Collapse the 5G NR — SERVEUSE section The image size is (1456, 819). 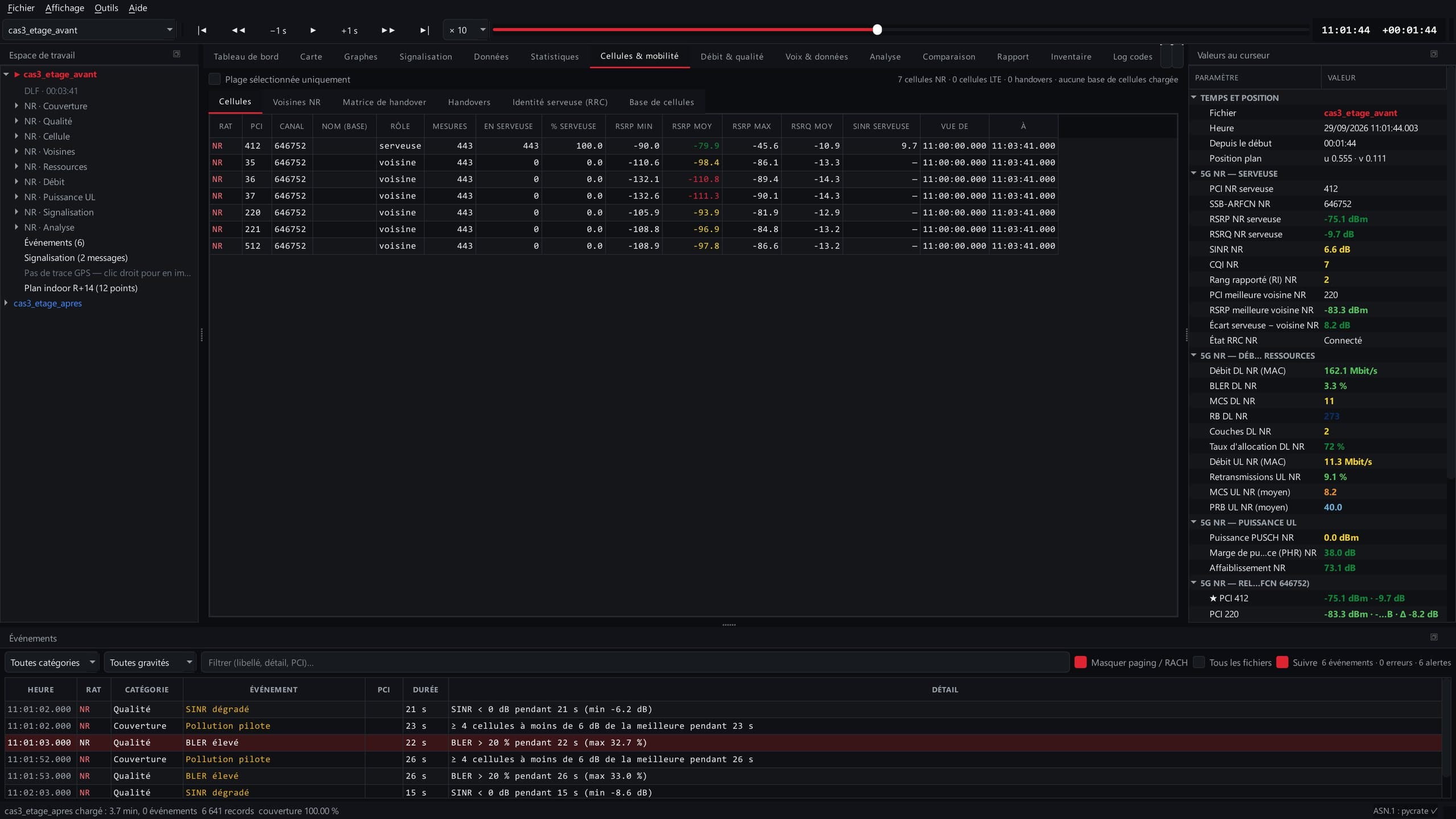tap(1194, 173)
